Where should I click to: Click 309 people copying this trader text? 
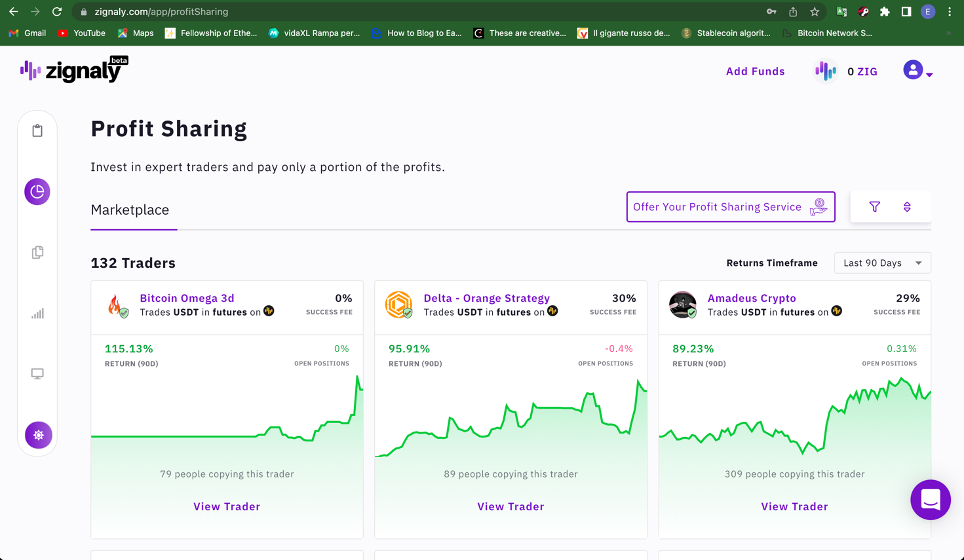794,474
